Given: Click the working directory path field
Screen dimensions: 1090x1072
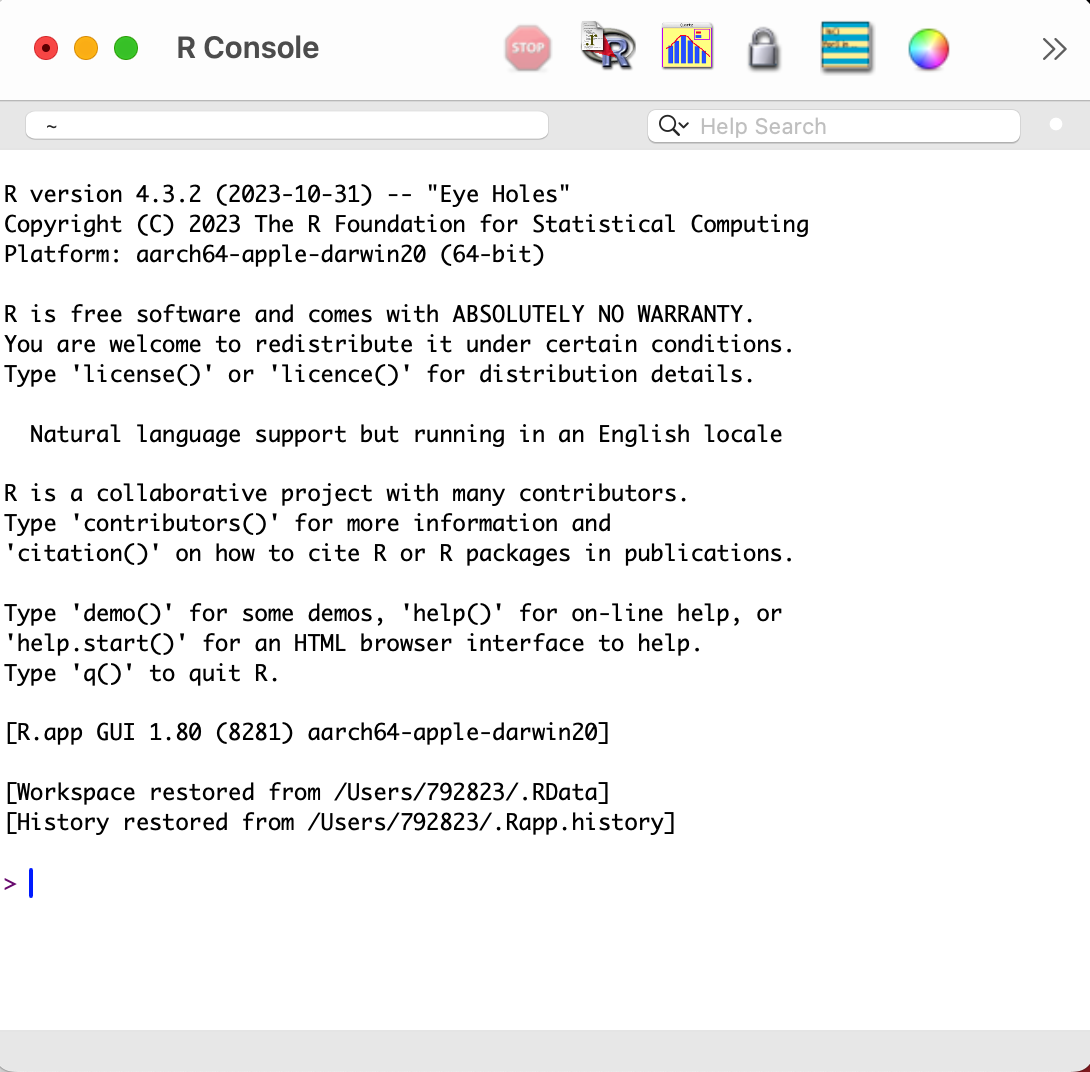Looking at the screenshot, I should [286, 126].
